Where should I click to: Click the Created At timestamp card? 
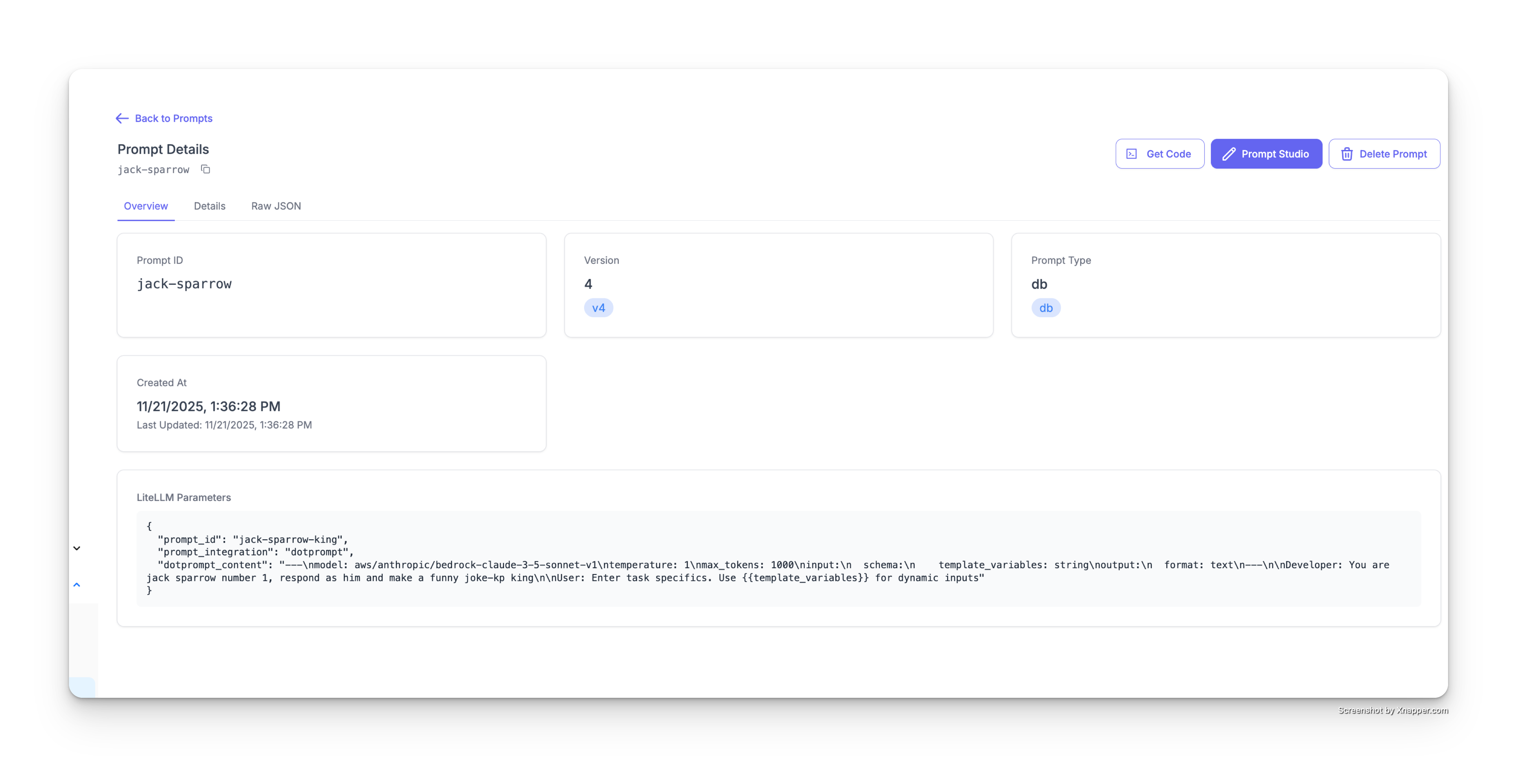(331, 403)
